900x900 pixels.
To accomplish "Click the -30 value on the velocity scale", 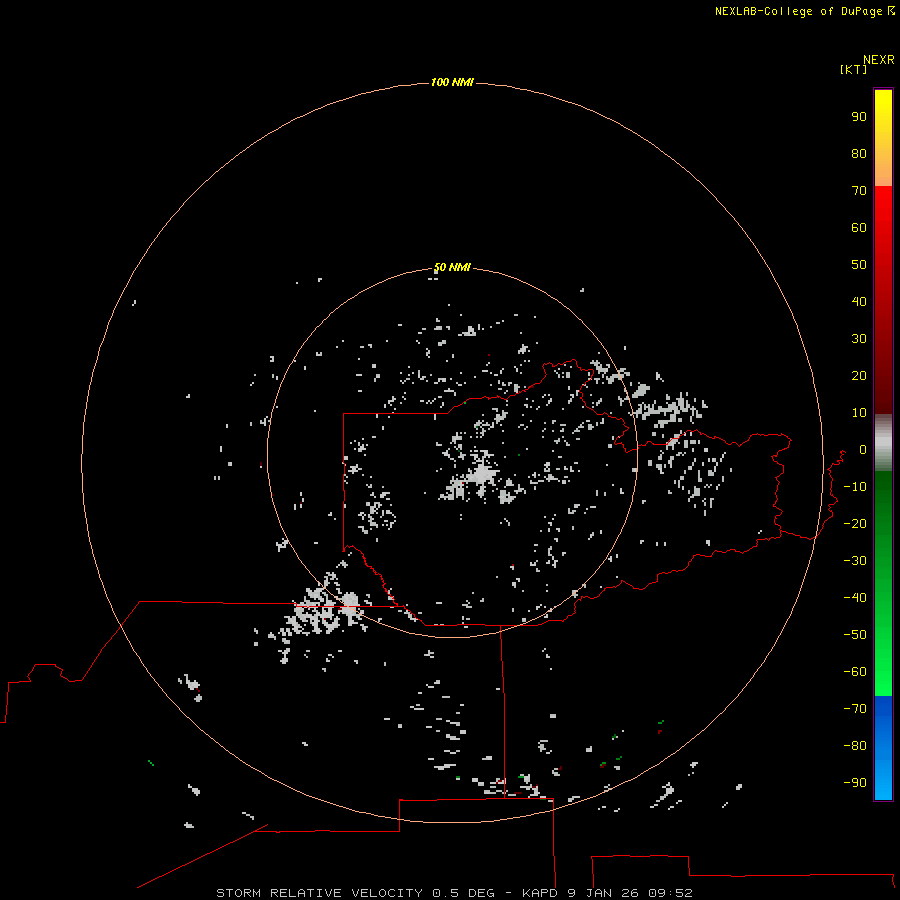I will (x=855, y=561).
